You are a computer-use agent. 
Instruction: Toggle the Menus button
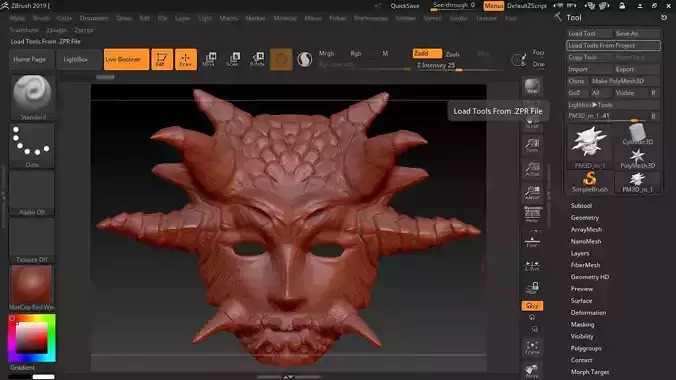[x=493, y=6]
